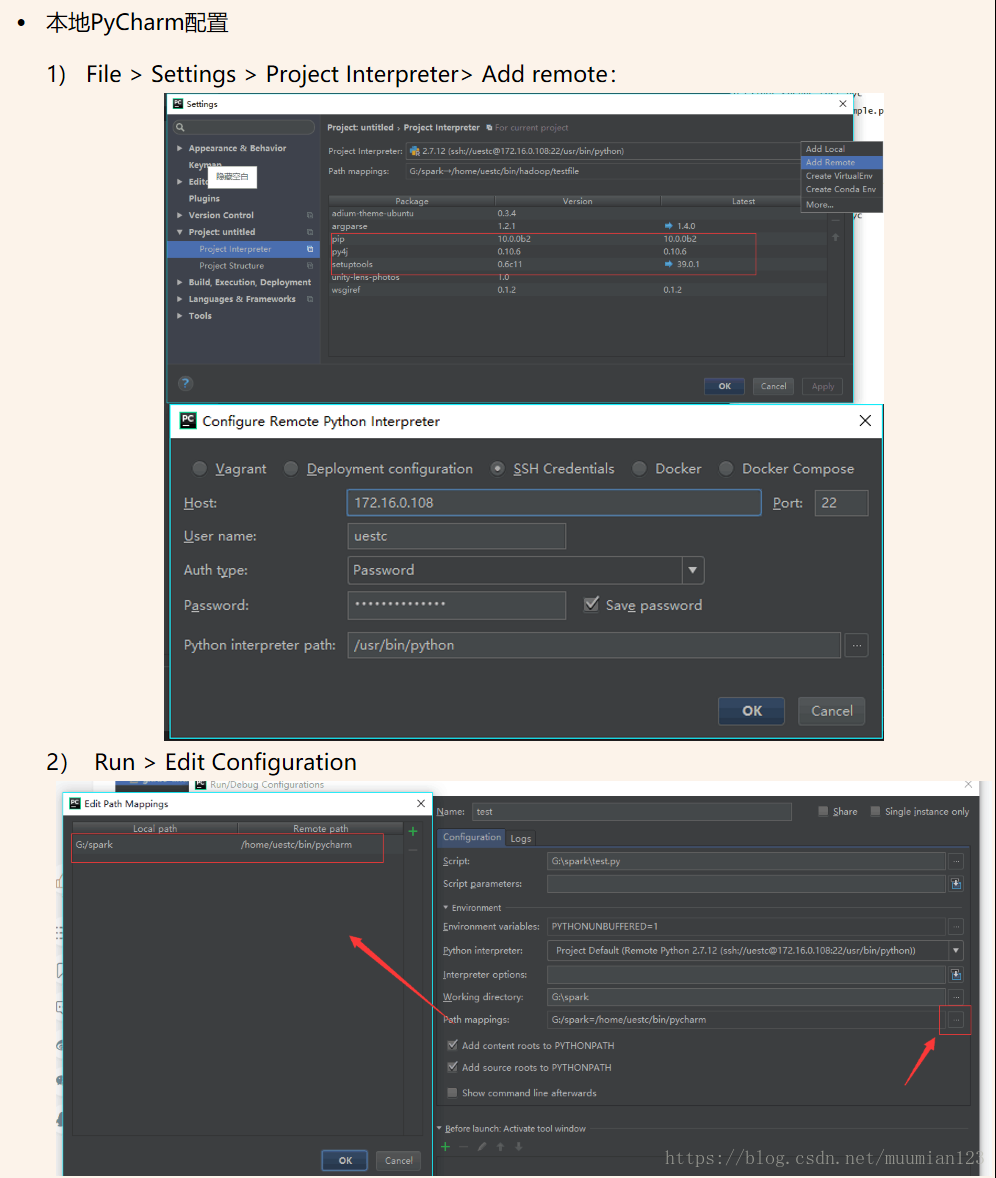Move Before launch task down
This screenshot has width=996, height=1178.
pyautogui.click(x=518, y=1146)
